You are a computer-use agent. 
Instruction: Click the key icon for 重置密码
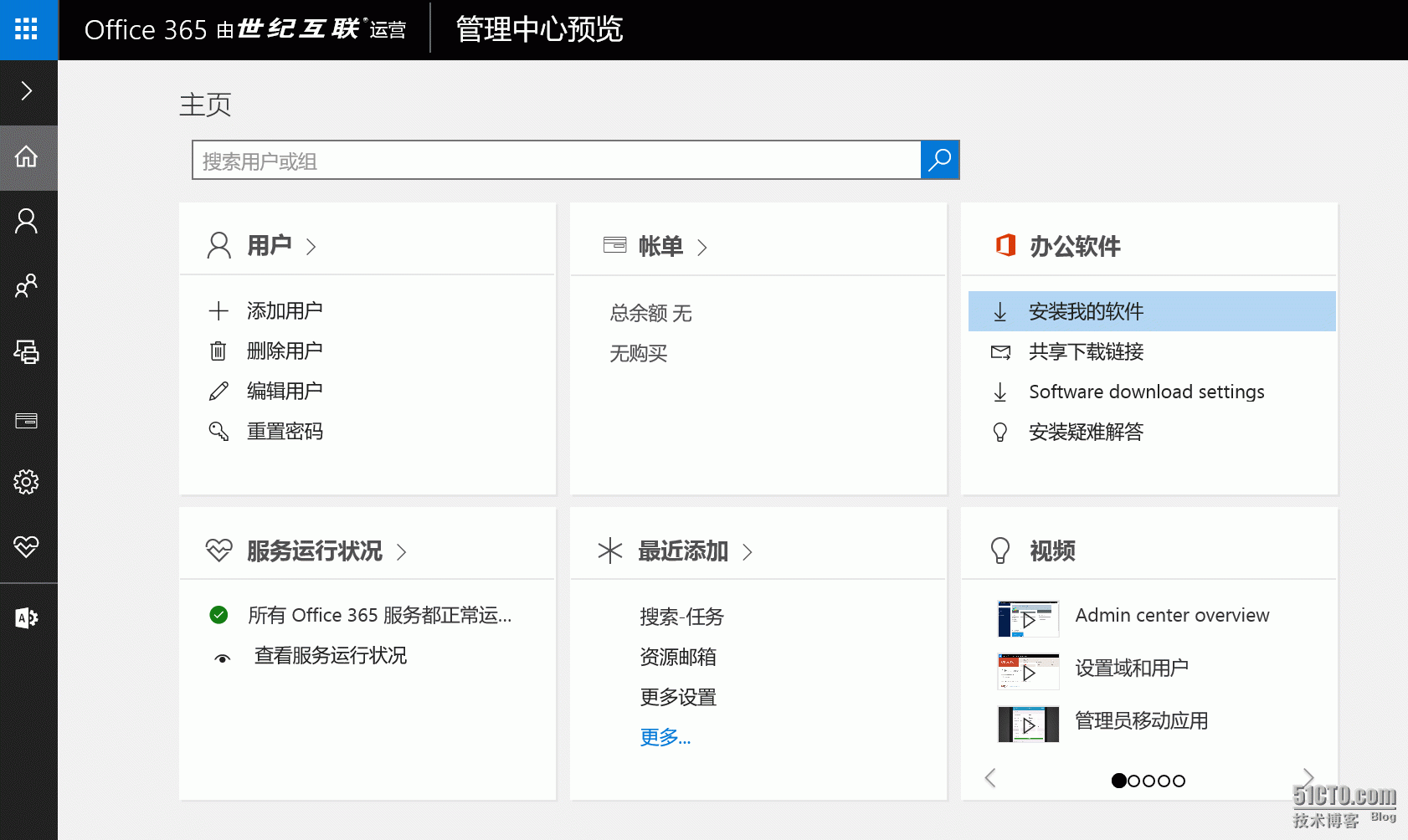(218, 431)
